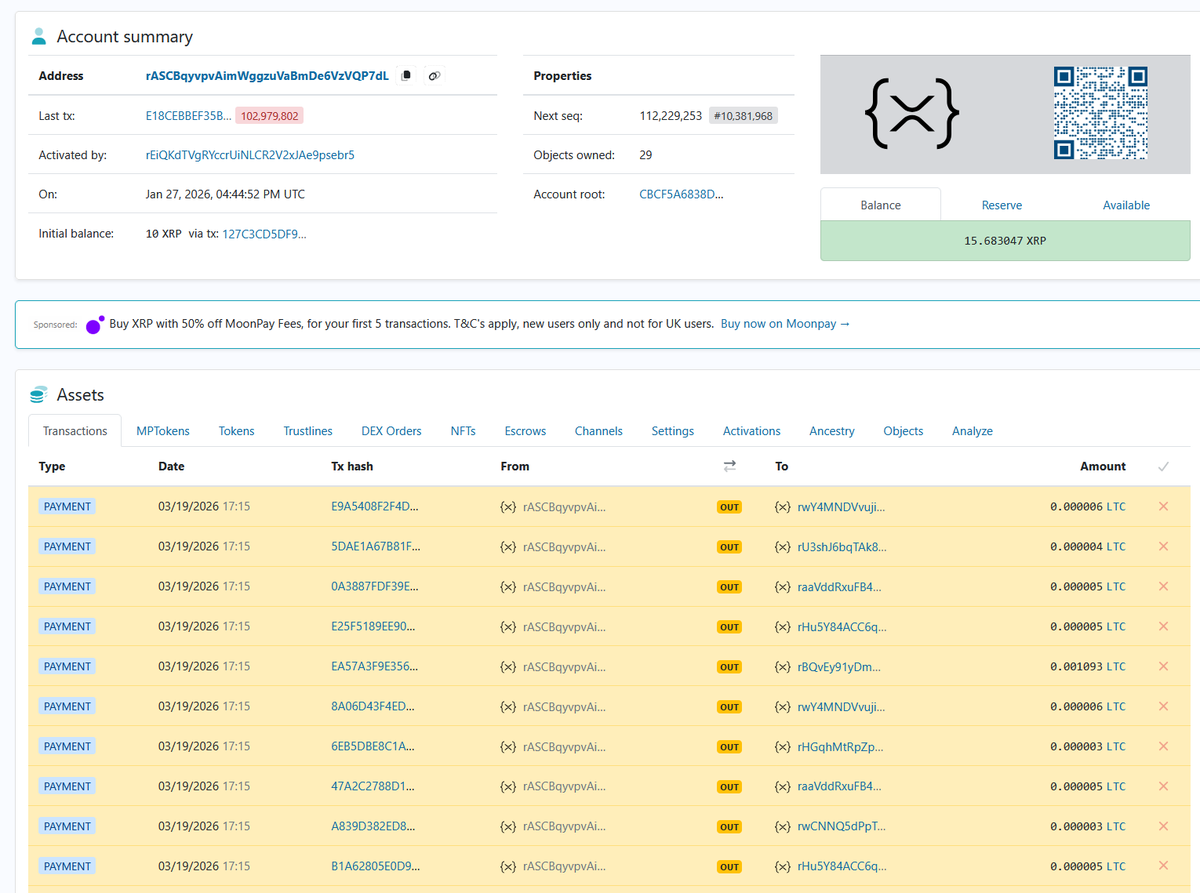The height and width of the screenshot is (893, 1200).
Task: Open the Tokens tab
Action: click(x=237, y=431)
